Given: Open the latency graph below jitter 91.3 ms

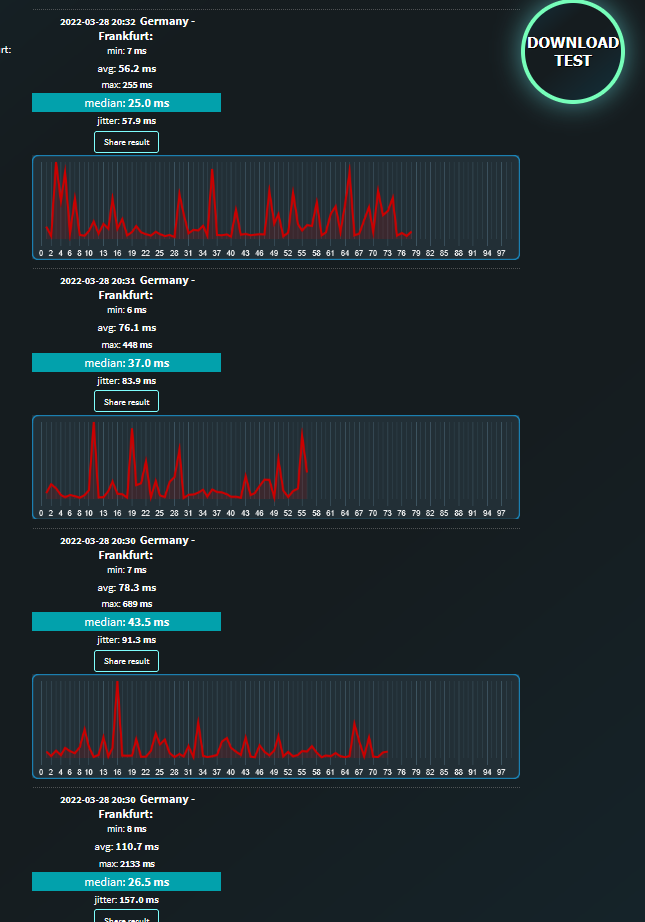Looking at the screenshot, I should point(276,727).
